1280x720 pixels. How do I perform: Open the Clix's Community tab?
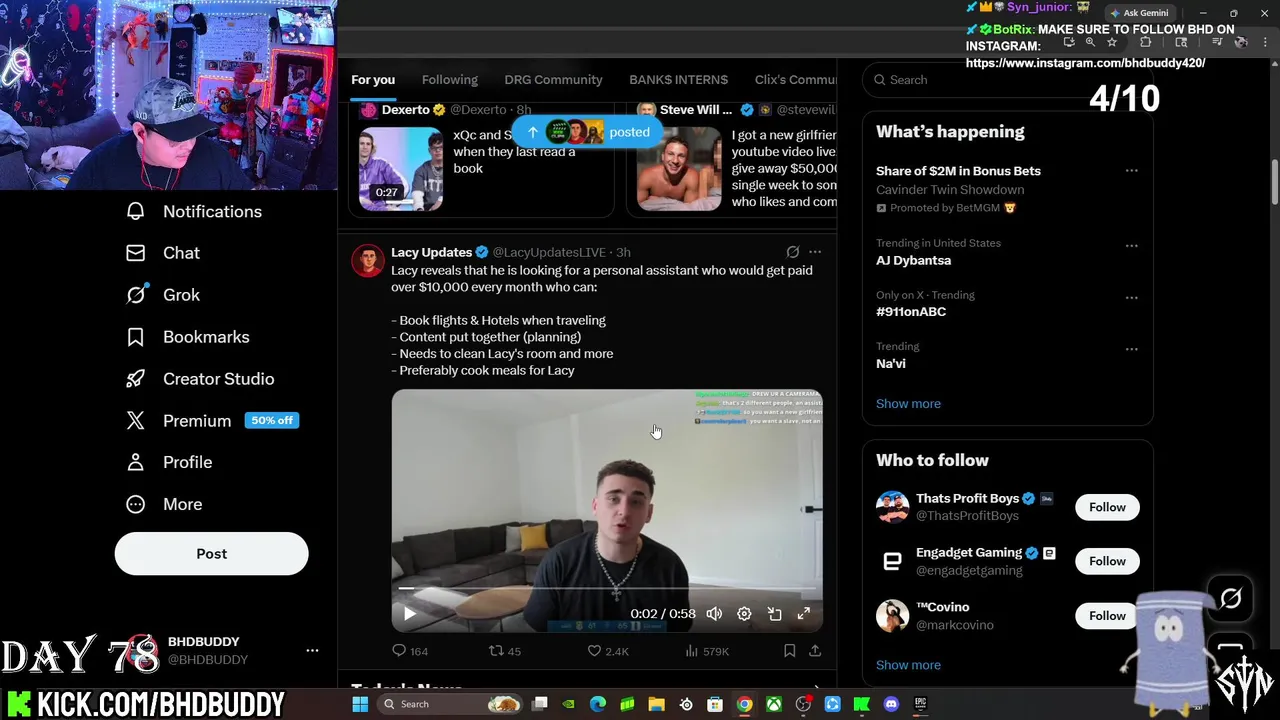[x=795, y=80]
